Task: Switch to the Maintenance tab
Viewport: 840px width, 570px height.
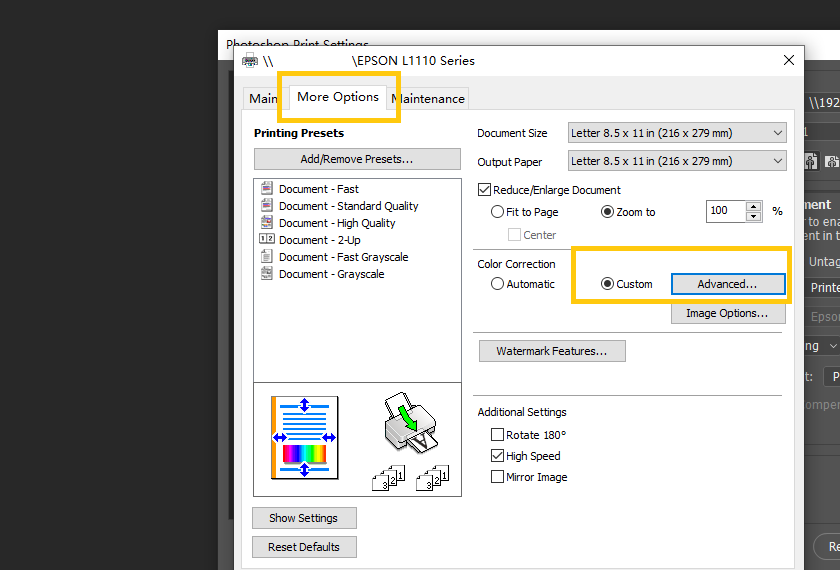Action: click(429, 98)
